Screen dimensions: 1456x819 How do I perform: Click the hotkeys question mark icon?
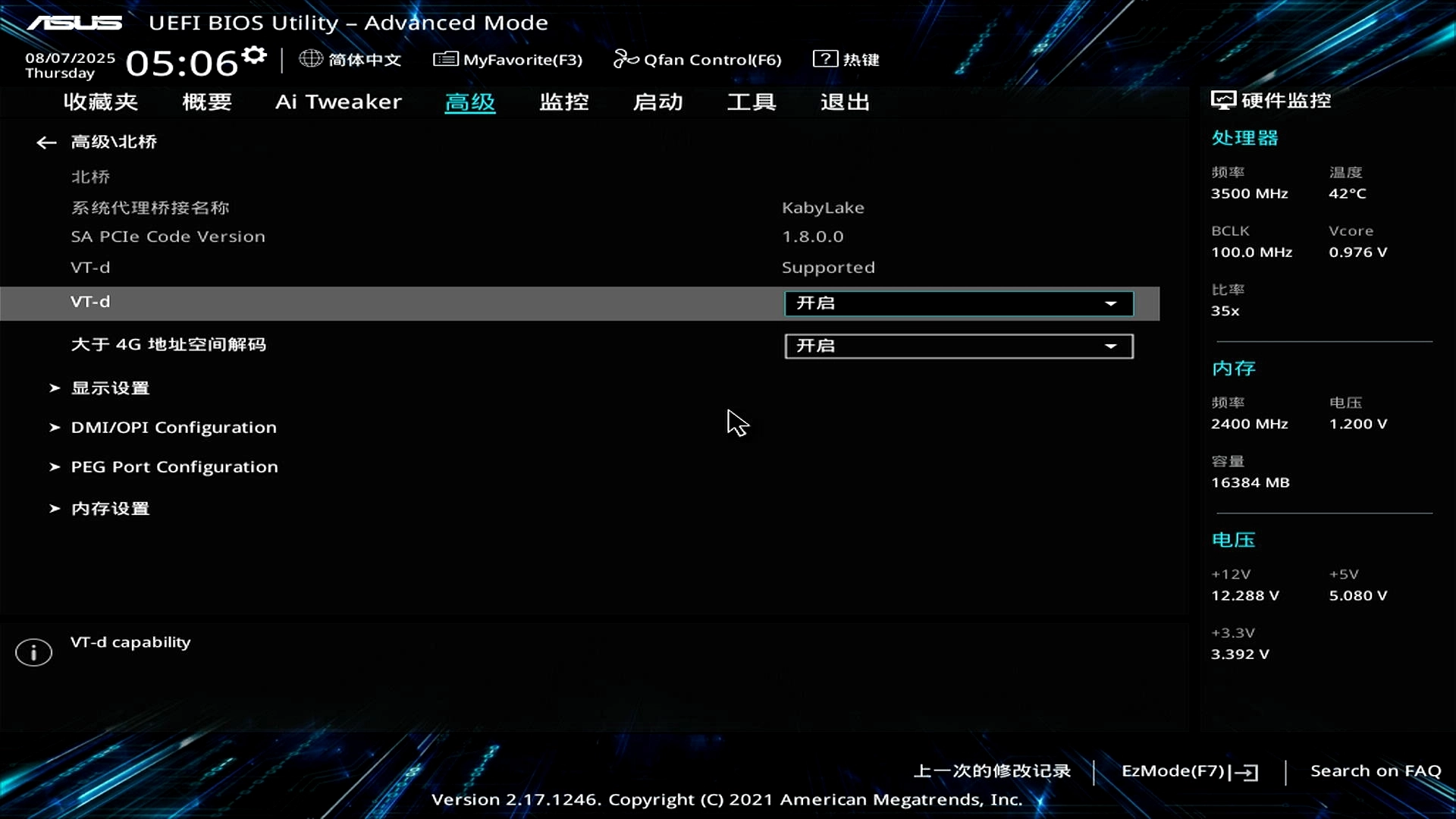click(825, 59)
